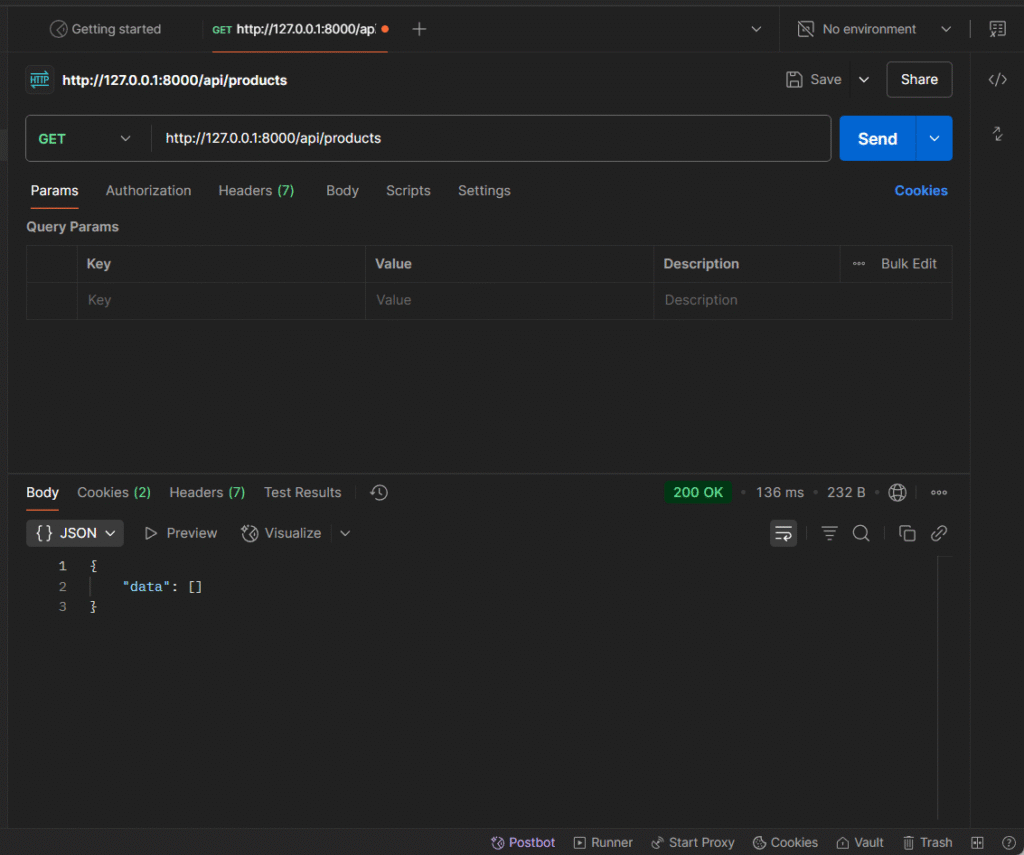This screenshot has width=1024, height=855.
Task: Open the response Headers (7) tab
Action: tap(207, 492)
